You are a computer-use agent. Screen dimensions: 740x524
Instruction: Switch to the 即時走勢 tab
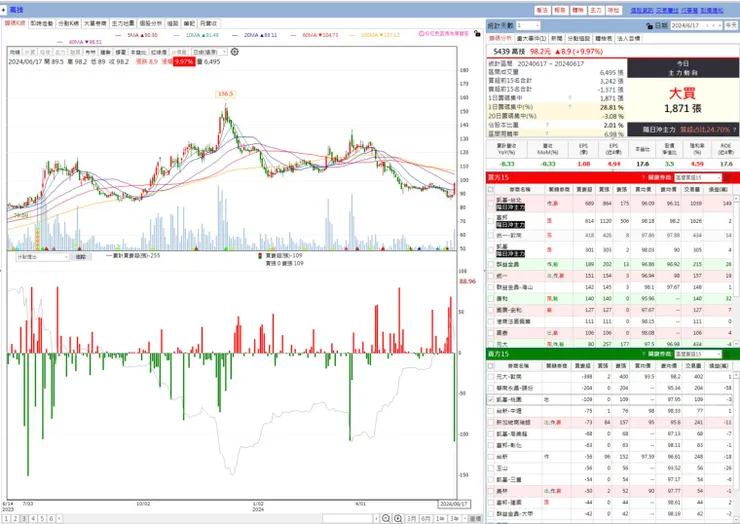pyautogui.click(x=42, y=23)
